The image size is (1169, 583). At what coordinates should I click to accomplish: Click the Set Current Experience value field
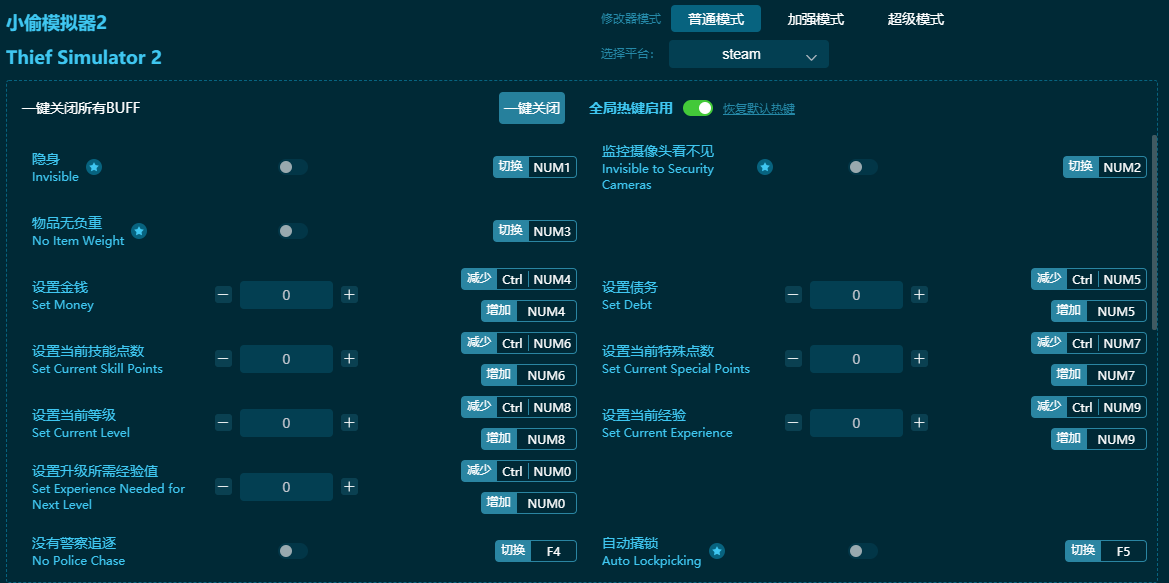click(x=856, y=423)
